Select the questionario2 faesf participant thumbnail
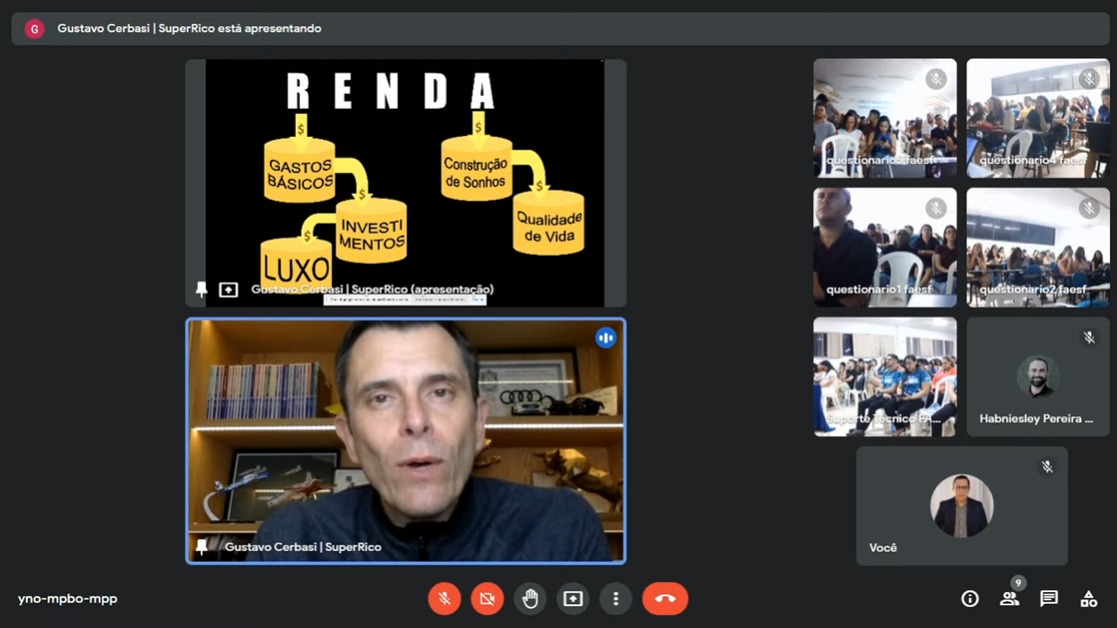Screen dimensions: 1117x628 [1038, 247]
